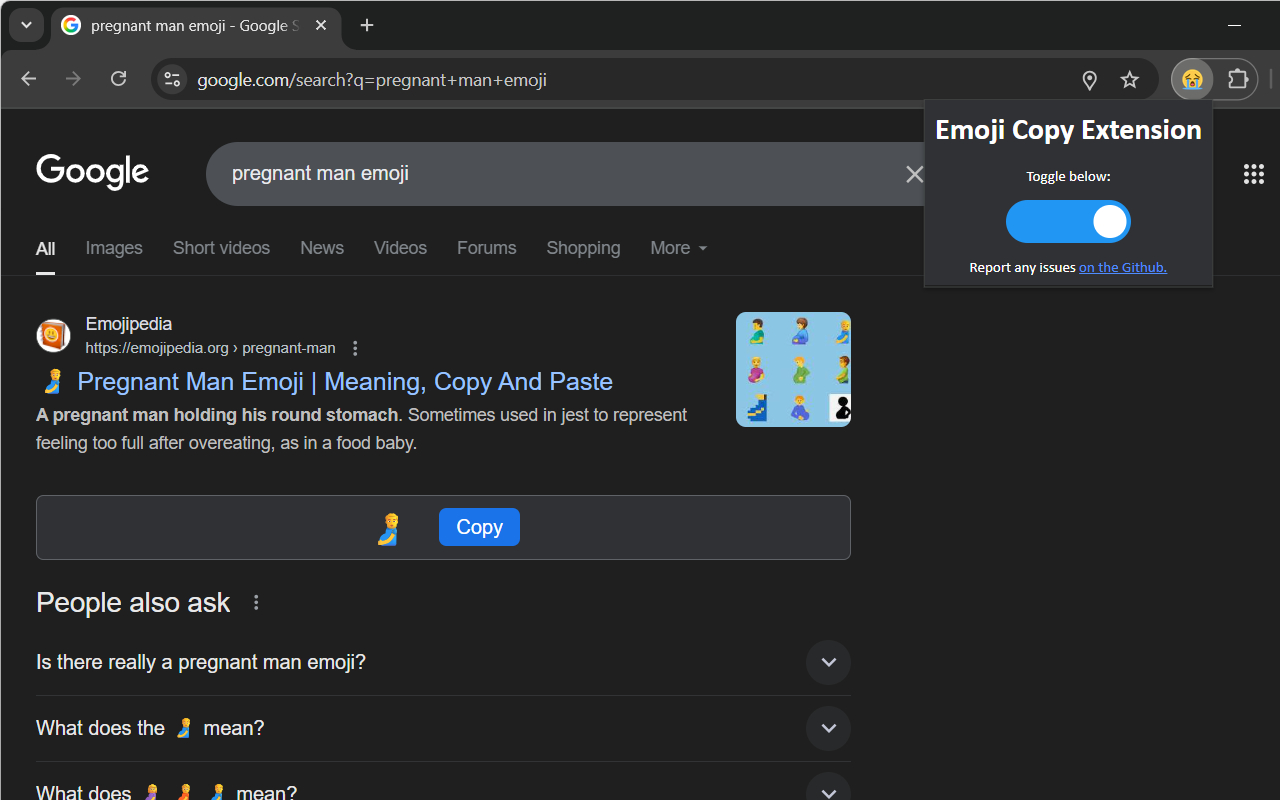
Task: Click the Emojipedia result thumbnail image
Action: pos(793,369)
